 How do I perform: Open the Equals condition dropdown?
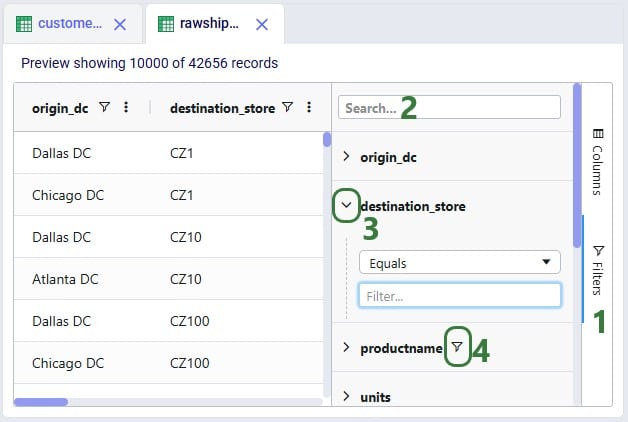tap(459, 263)
